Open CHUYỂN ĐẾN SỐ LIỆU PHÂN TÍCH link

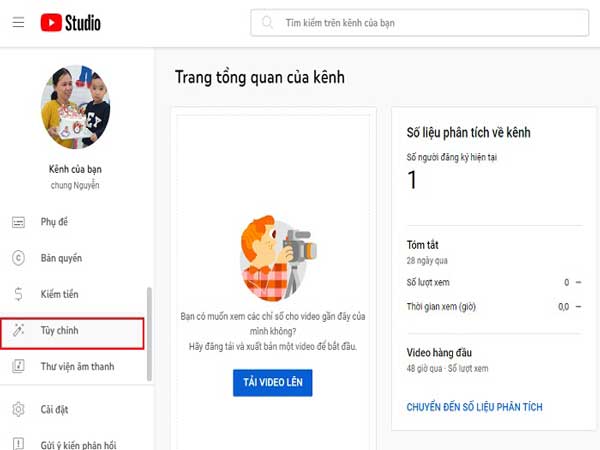click(x=474, y=407)
